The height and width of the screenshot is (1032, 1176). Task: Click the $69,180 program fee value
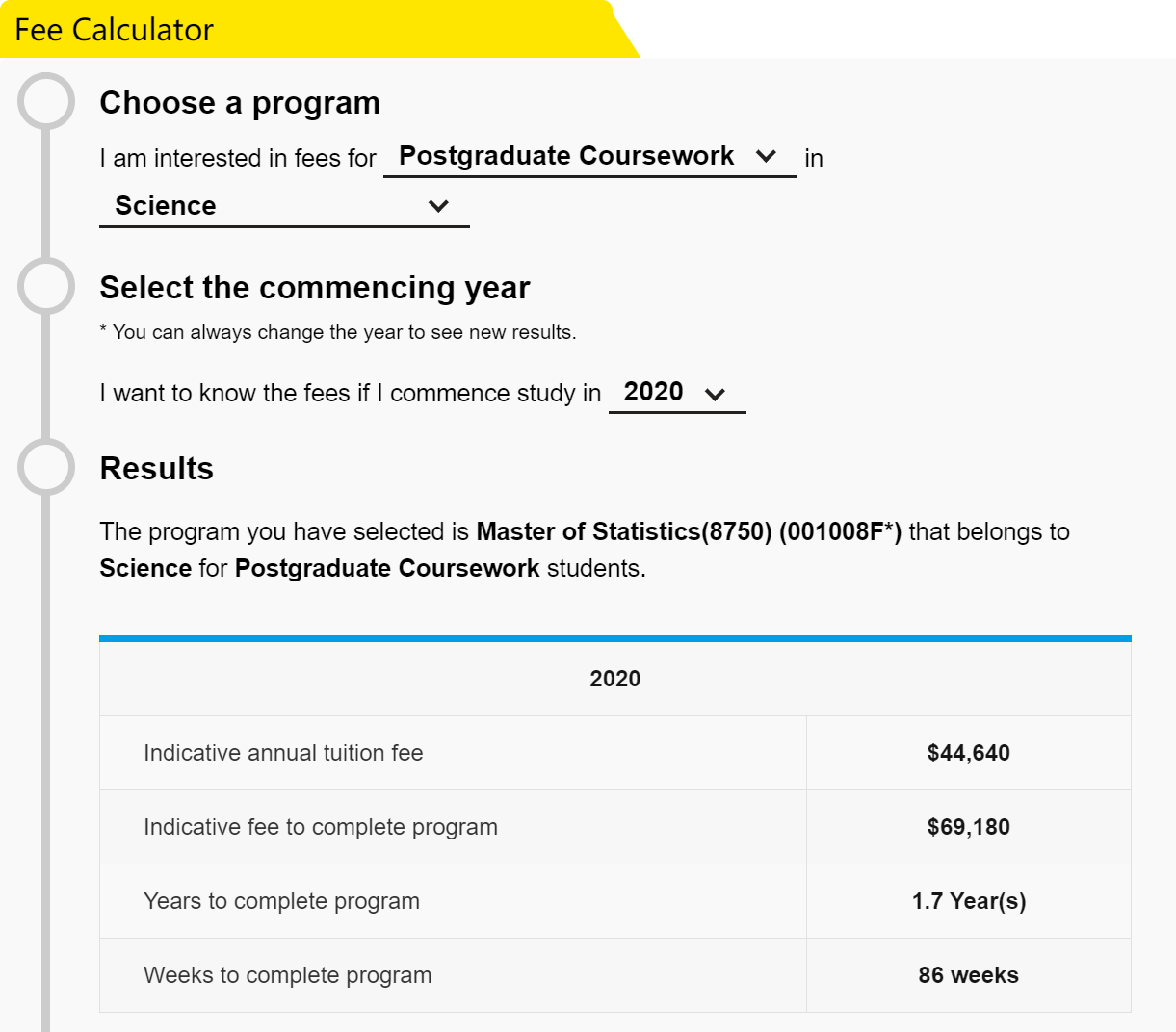(969, 827)
